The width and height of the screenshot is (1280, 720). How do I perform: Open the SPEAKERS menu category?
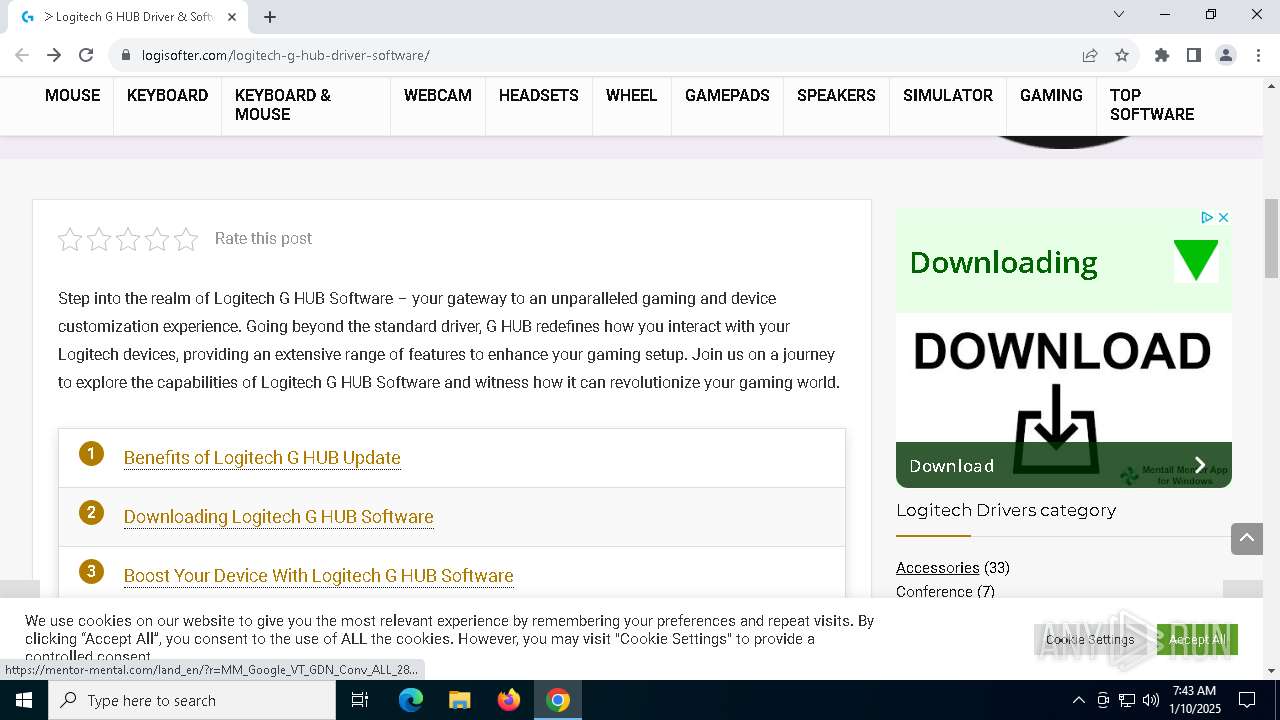click(836, 95)
